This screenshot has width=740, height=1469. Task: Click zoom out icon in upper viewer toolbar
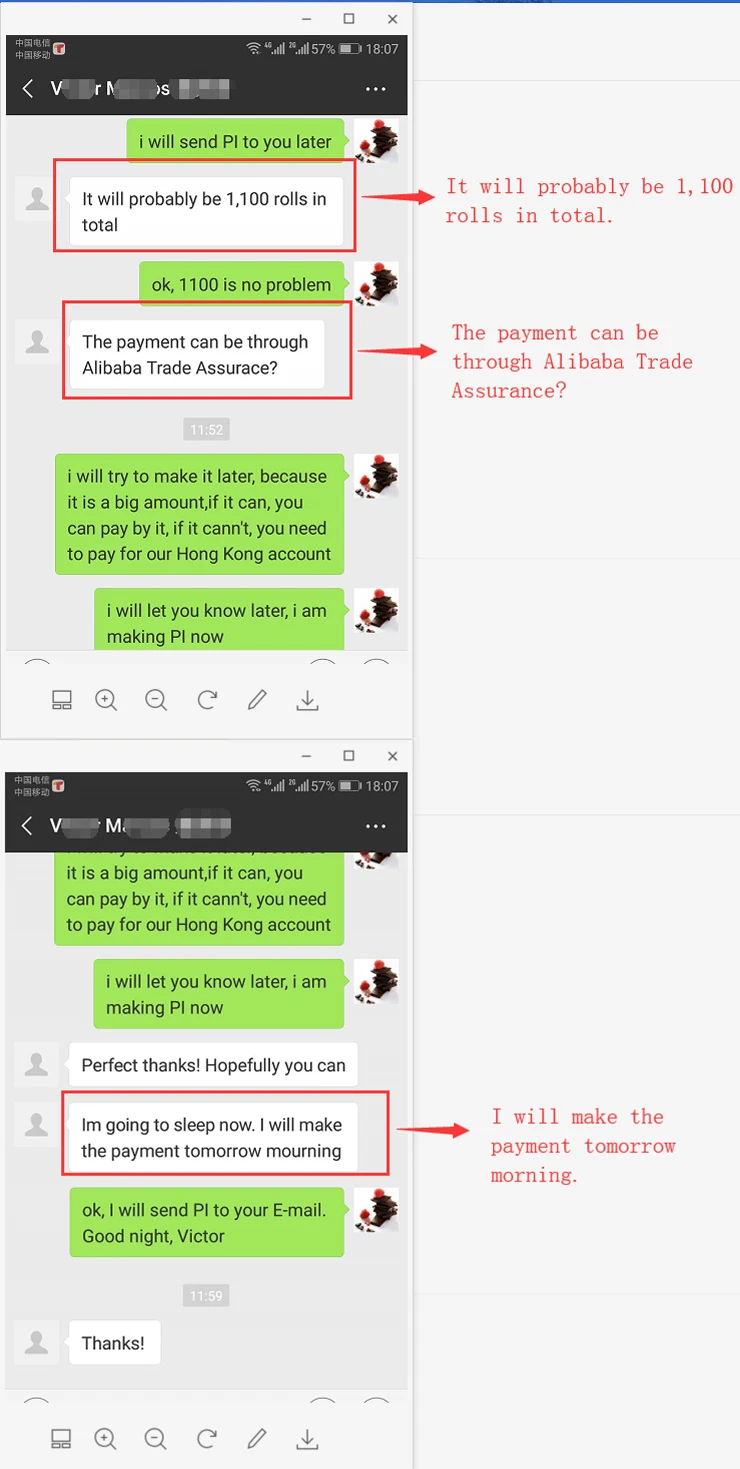coord(156,700)
